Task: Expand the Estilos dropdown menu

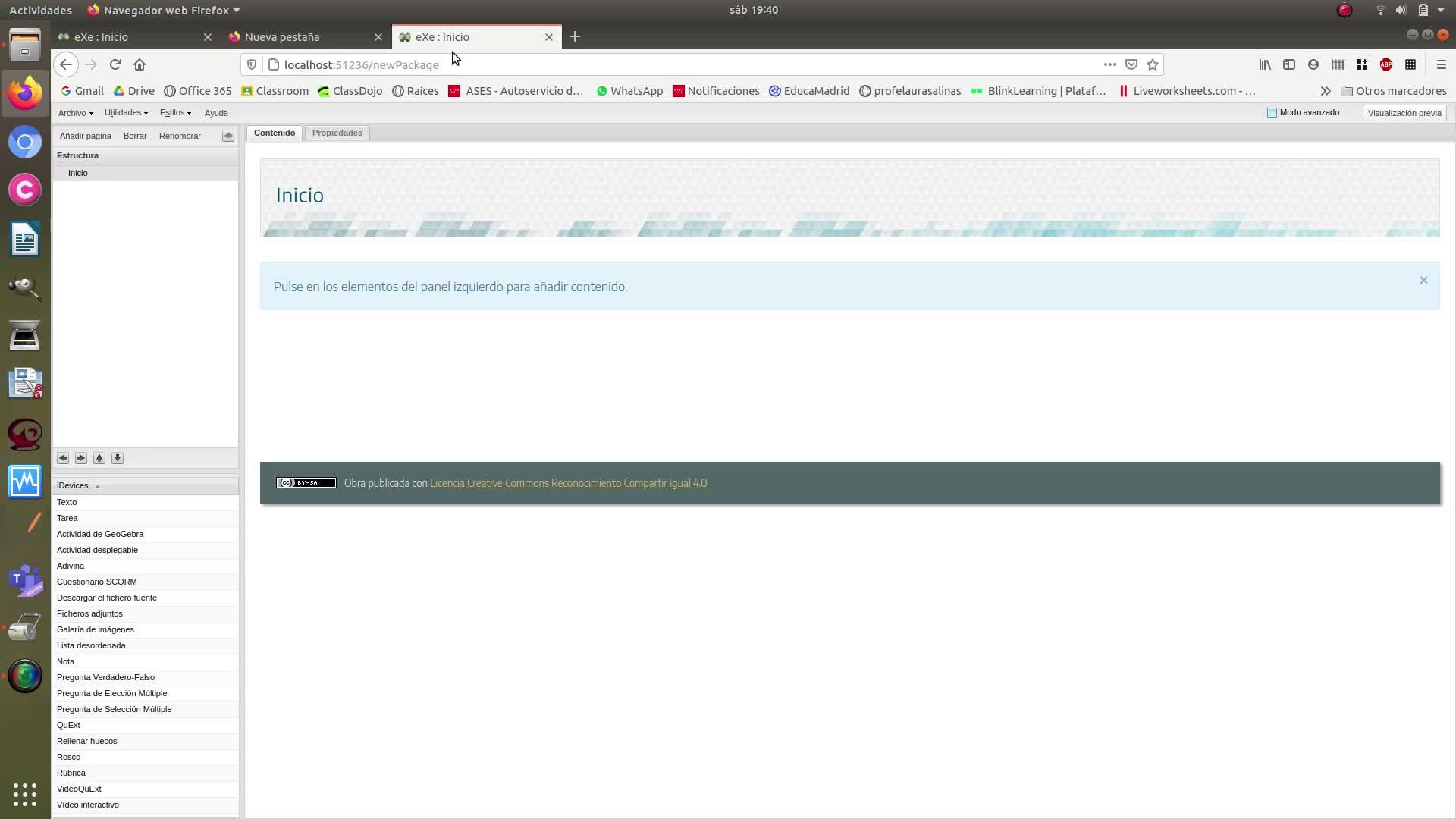Action: tap(175, 113)
